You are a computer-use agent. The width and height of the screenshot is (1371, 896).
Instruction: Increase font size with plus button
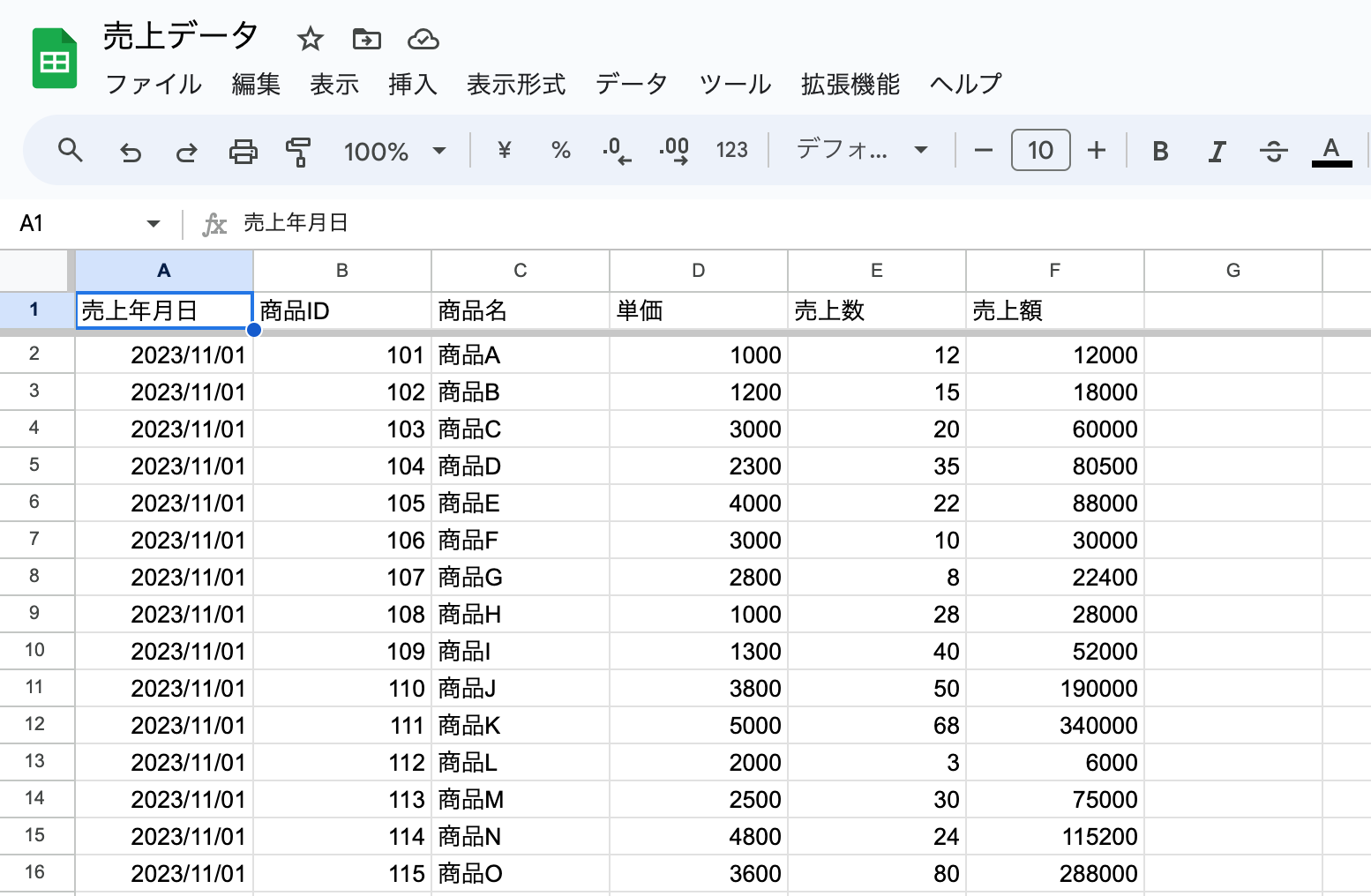pos(1097,151)
